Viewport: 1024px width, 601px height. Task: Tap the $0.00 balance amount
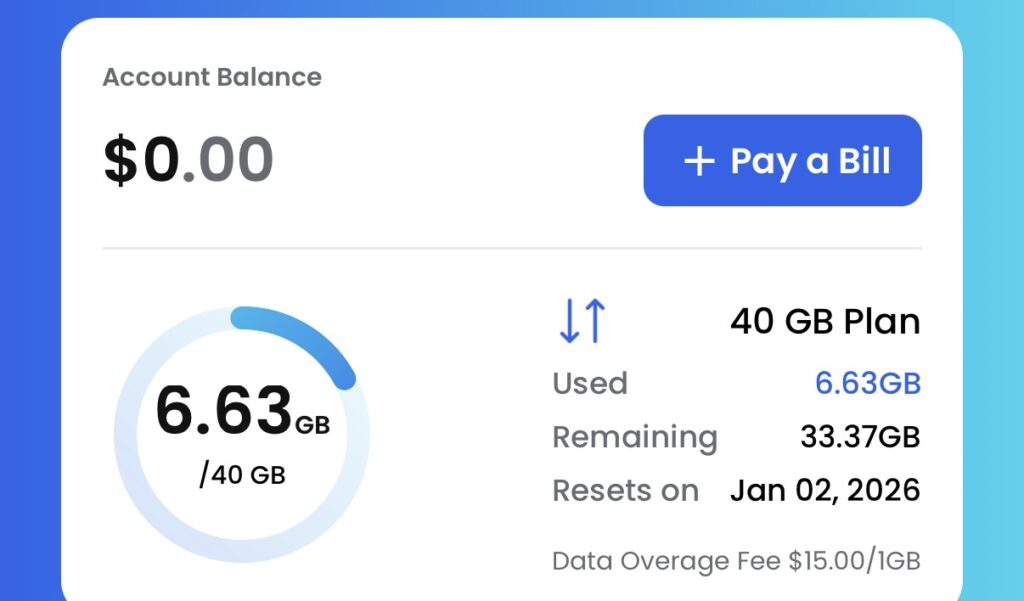(x=188, y=160)
